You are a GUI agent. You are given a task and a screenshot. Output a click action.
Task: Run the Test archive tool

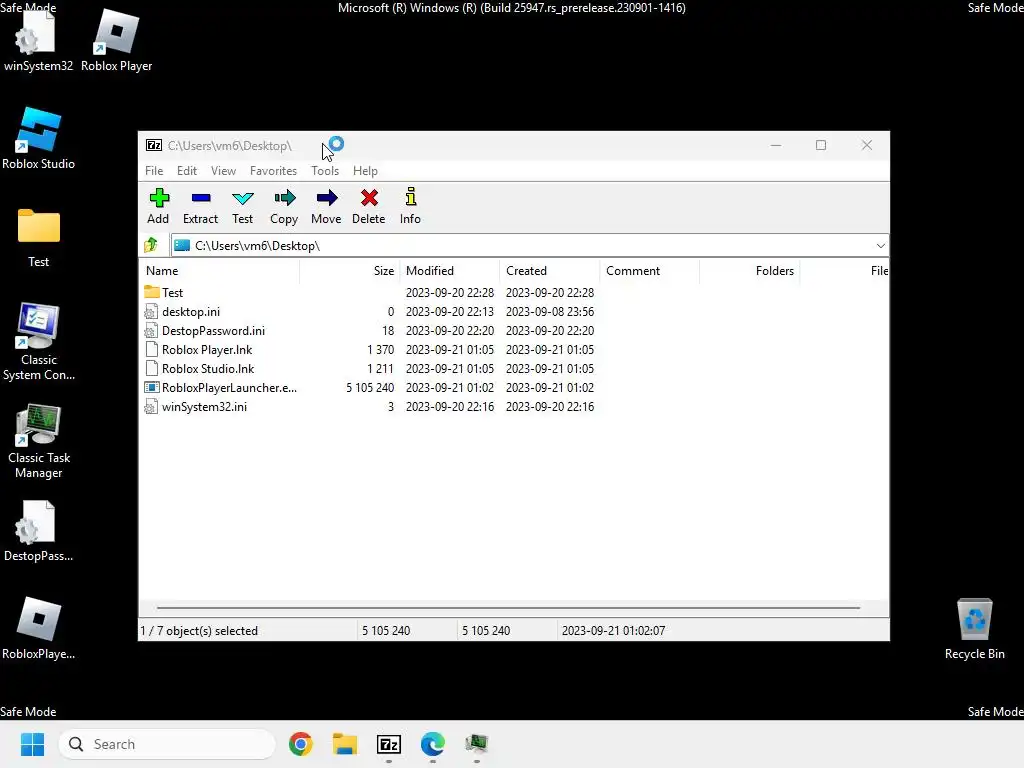[x=242, y=206]
